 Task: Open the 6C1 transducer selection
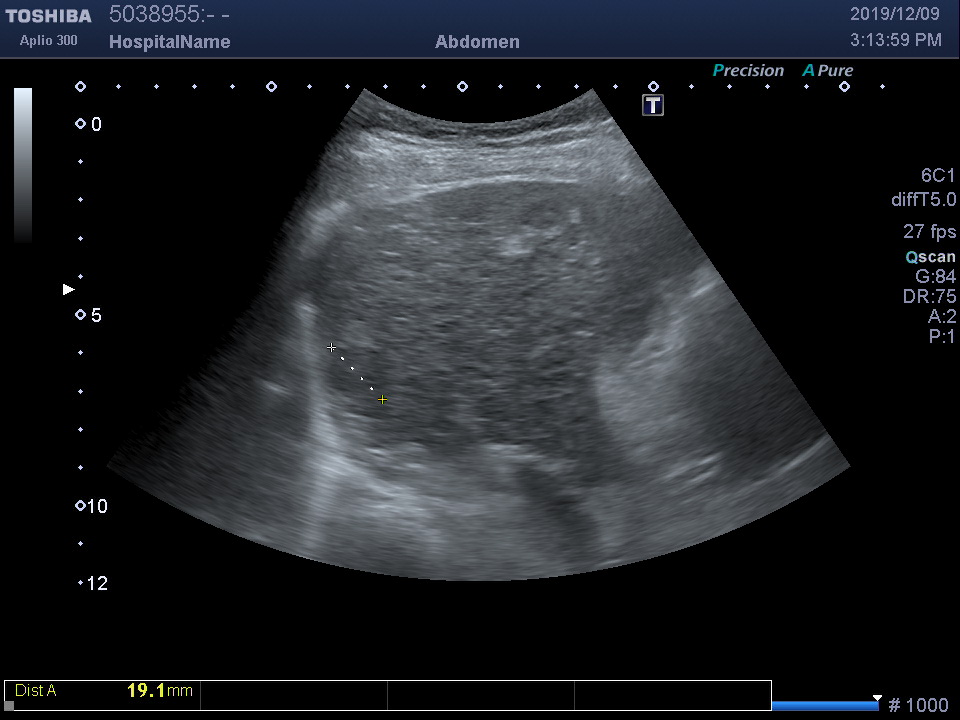tap(938, 175)
